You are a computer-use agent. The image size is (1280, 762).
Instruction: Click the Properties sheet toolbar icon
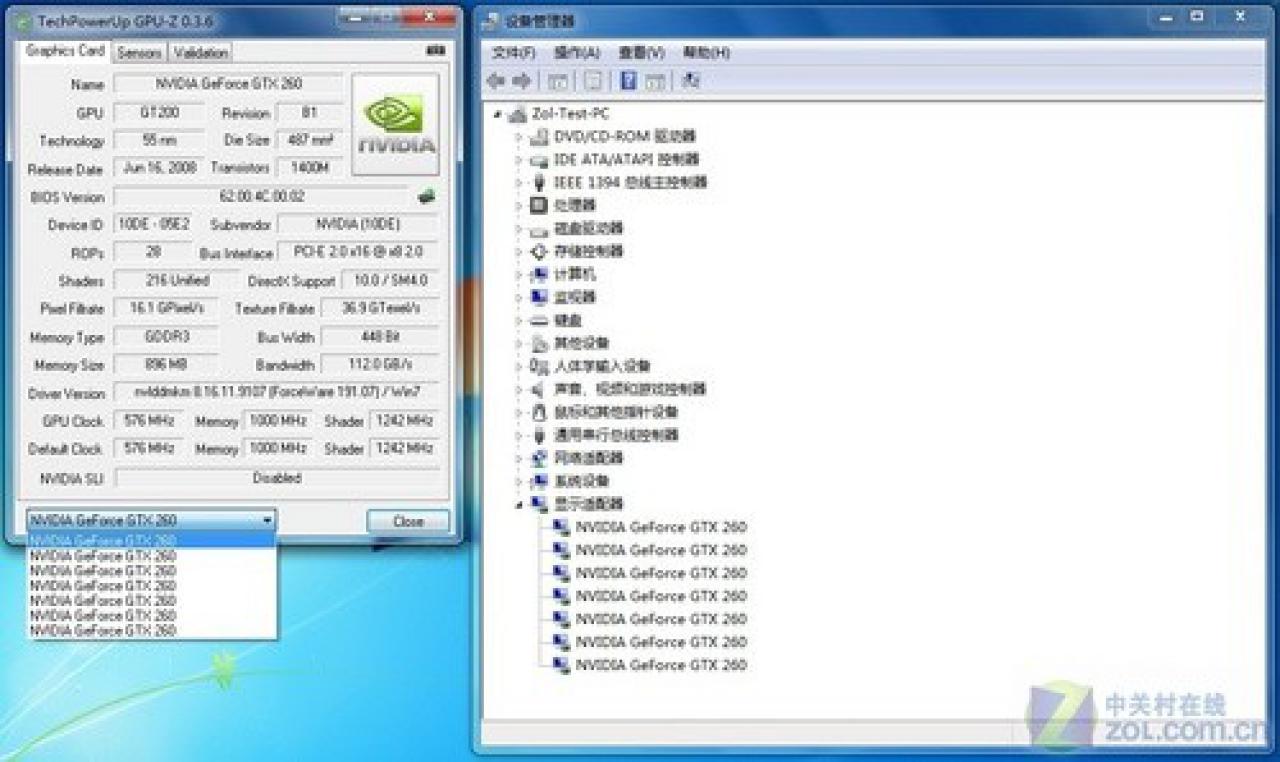[x=593, y=81]
